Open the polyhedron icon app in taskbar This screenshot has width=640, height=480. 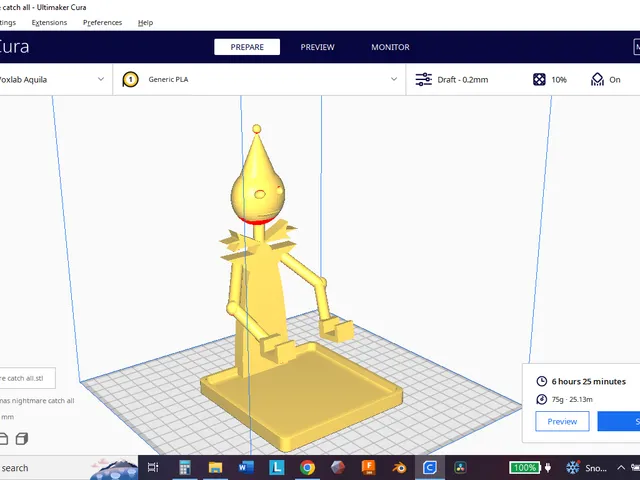coord(338,467)
